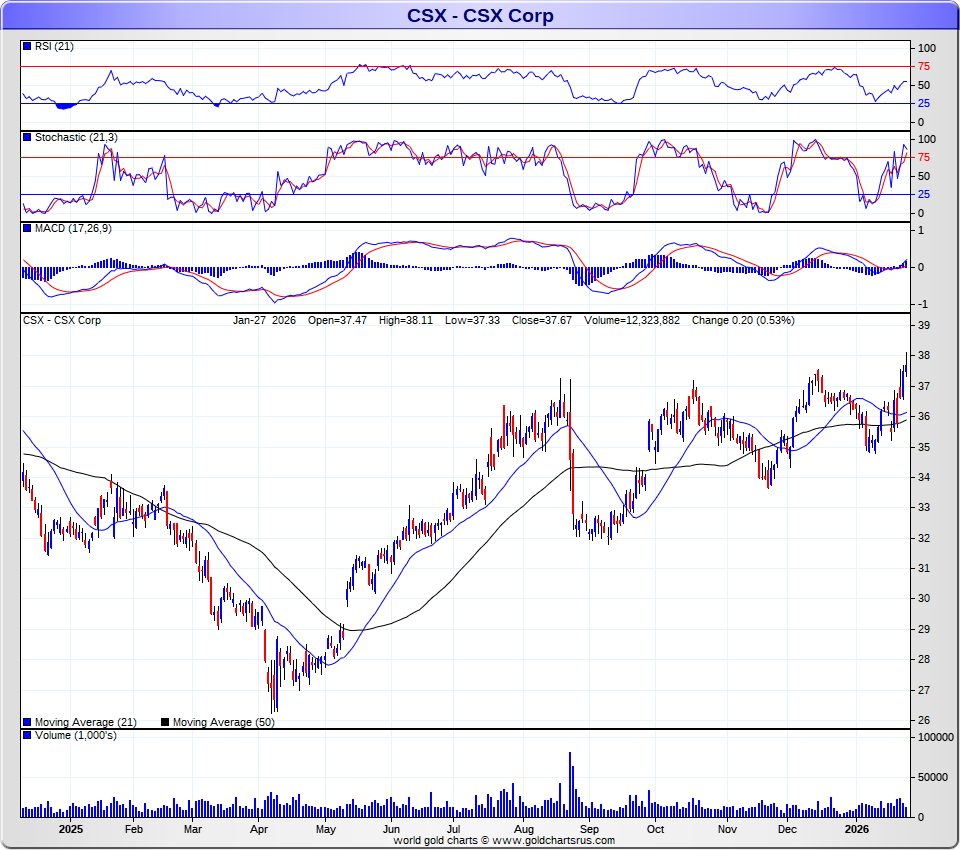Click the tallest volume bar near September

(x=570, y=784)
